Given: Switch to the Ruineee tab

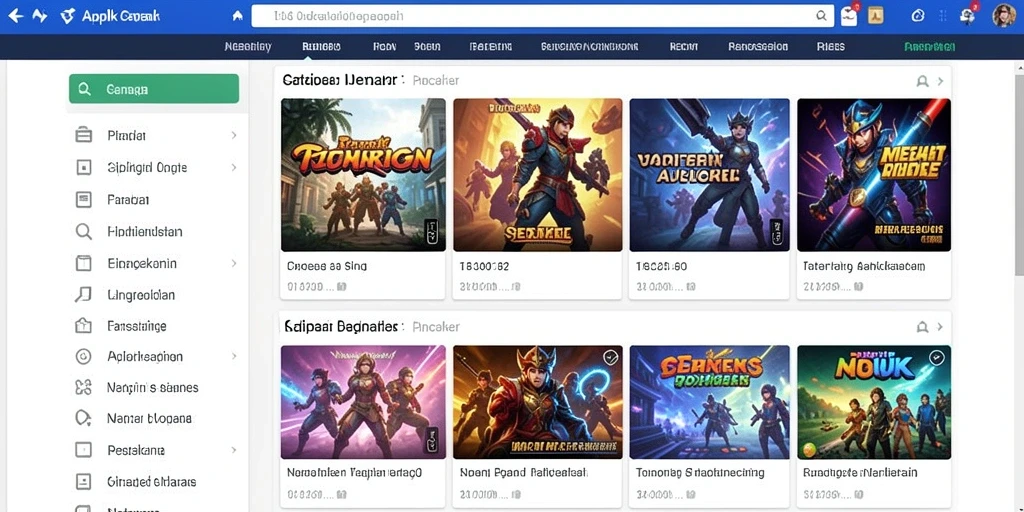Looking at the screenshot, I should (321, 46).
